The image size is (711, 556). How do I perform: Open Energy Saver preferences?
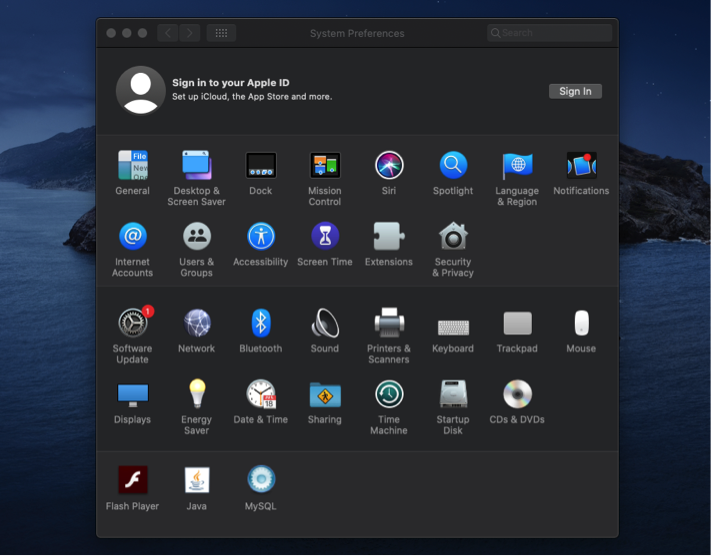197,394
